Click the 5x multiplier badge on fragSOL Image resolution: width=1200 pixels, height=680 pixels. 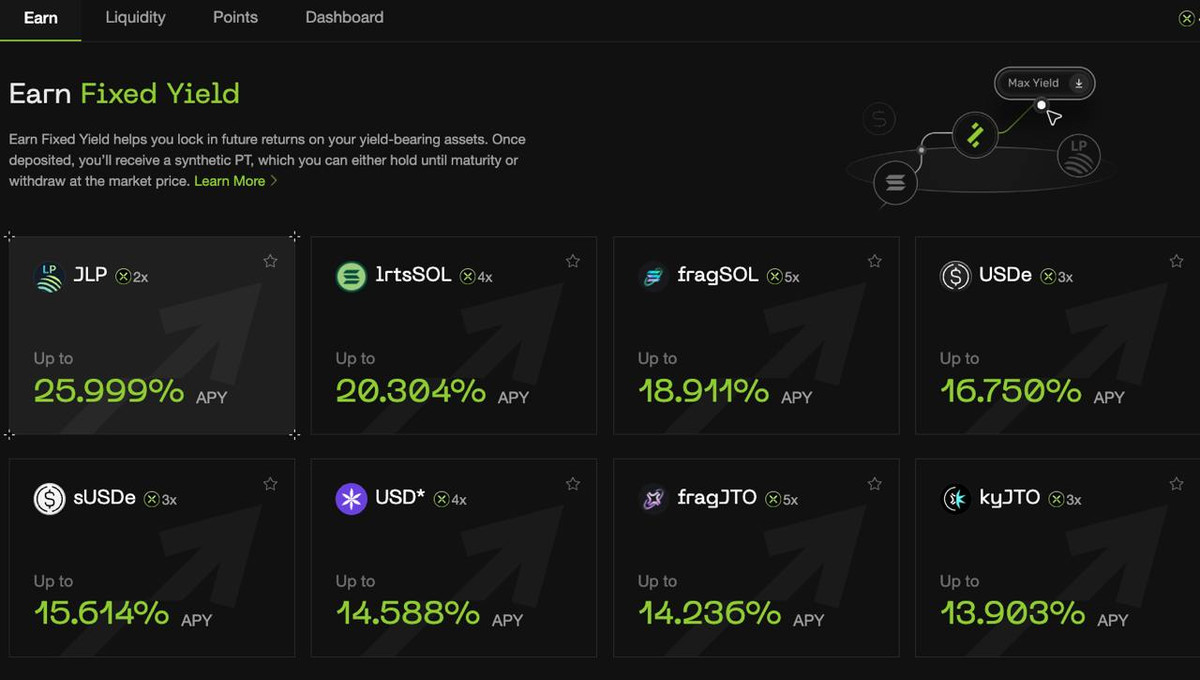pyautogui.click(x=783, y=277)
